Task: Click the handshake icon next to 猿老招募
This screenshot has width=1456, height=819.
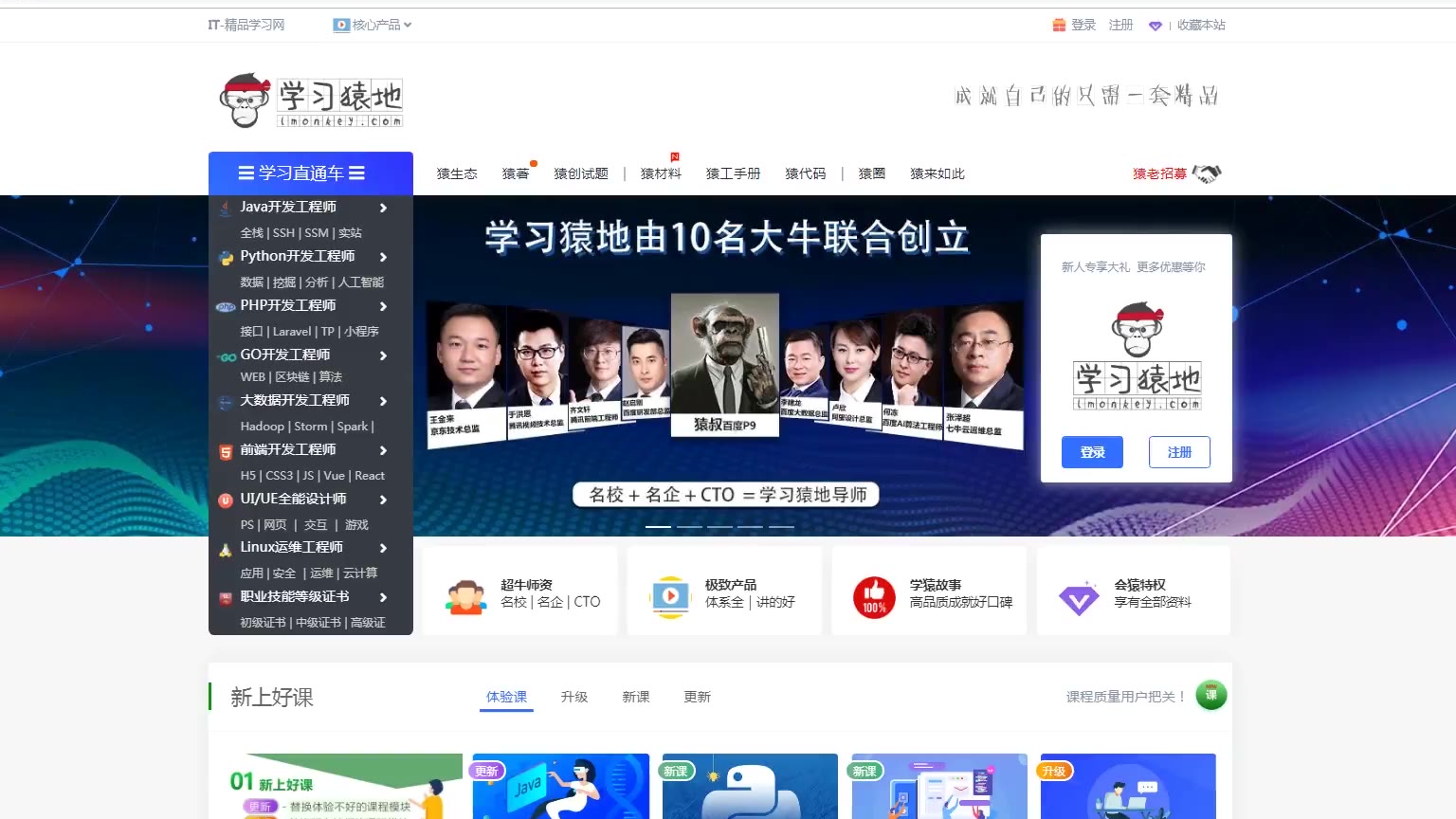Action: coord(1207,173)
